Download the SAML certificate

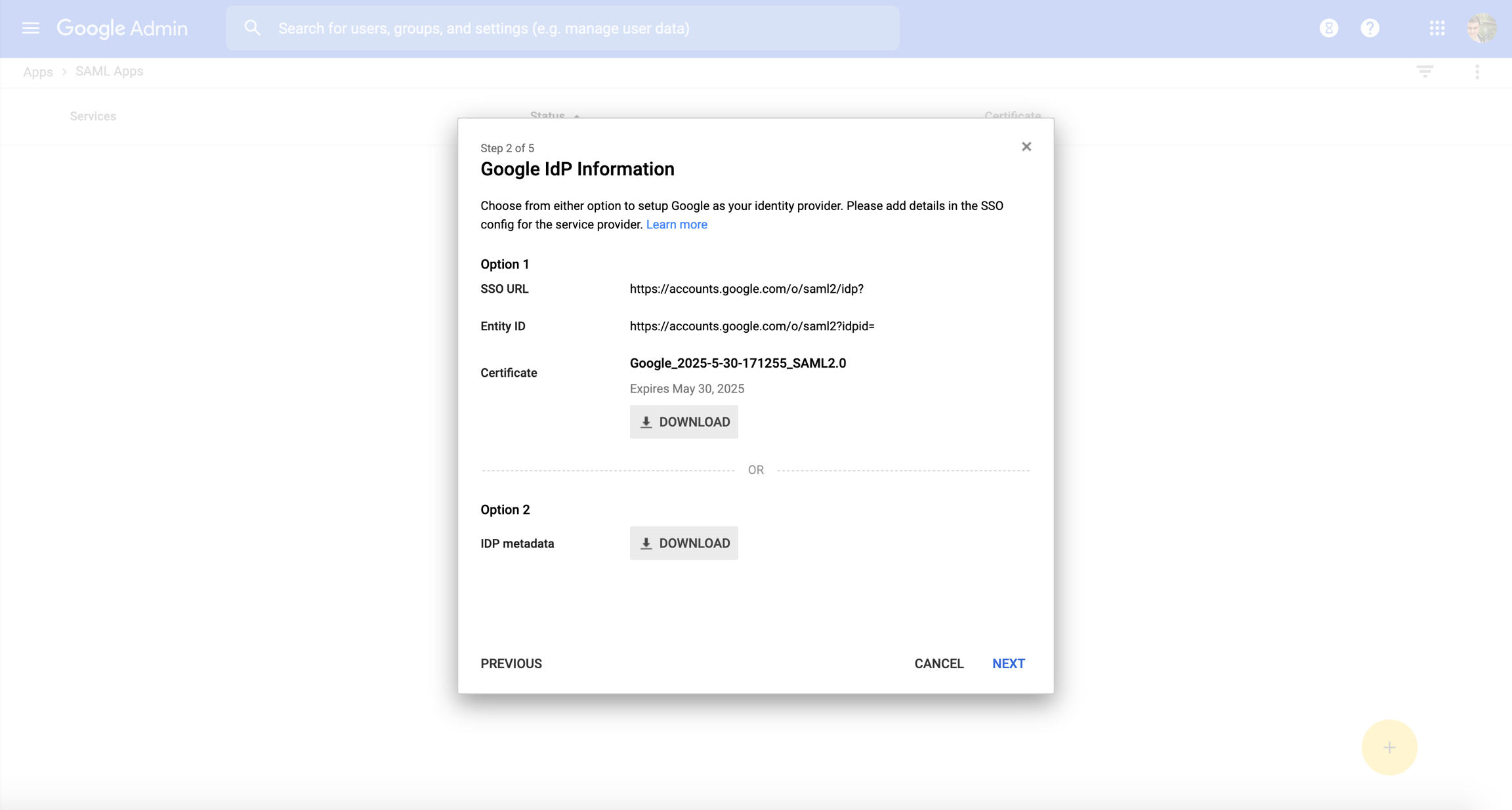[x=684, y=422]
